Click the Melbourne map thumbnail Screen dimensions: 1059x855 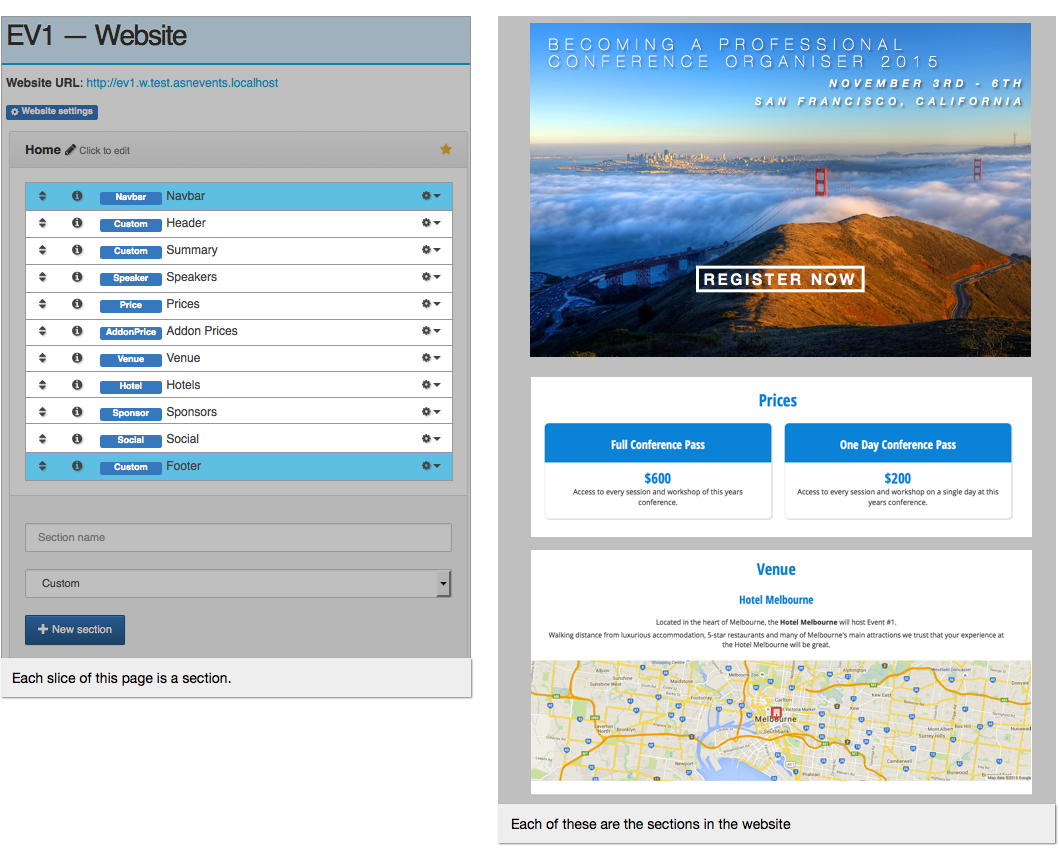pyautogui.click(x=781, y=721)
